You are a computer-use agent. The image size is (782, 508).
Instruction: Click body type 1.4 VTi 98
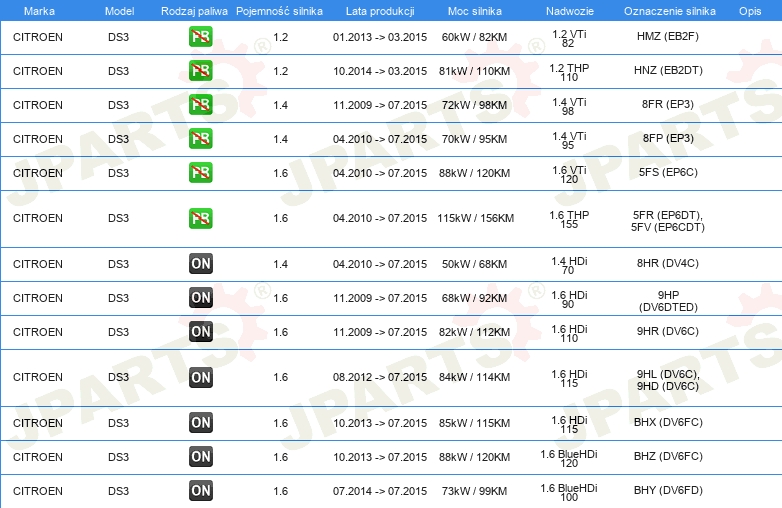click(569, 106)
